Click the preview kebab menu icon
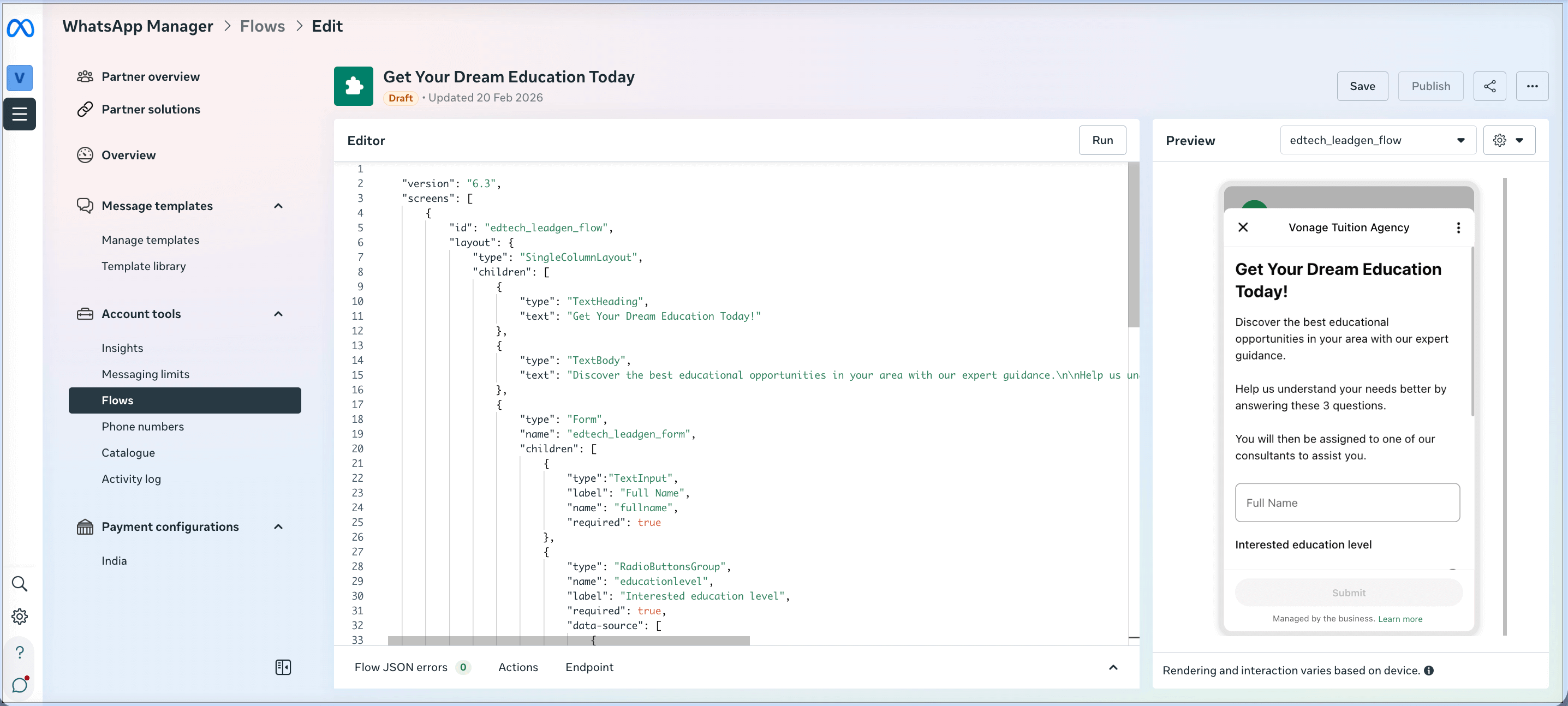 click(1458, 228)
